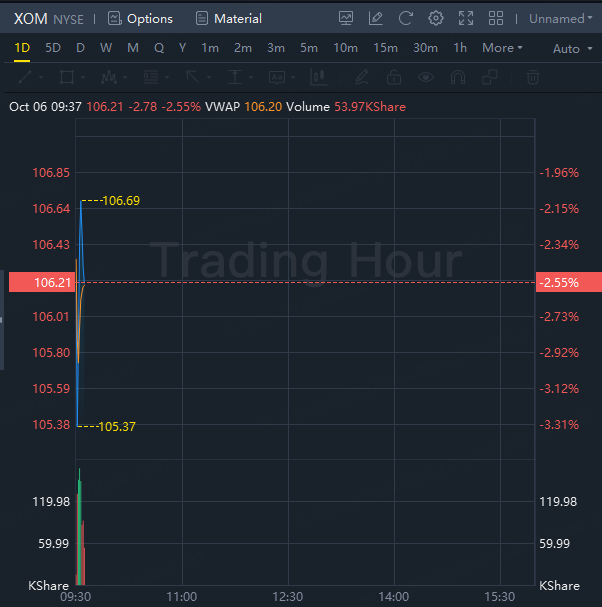Select the rectangle shape drawing tool
Image resolution: width=602 pixels, height=607 pixels.
tap(67, 77)
